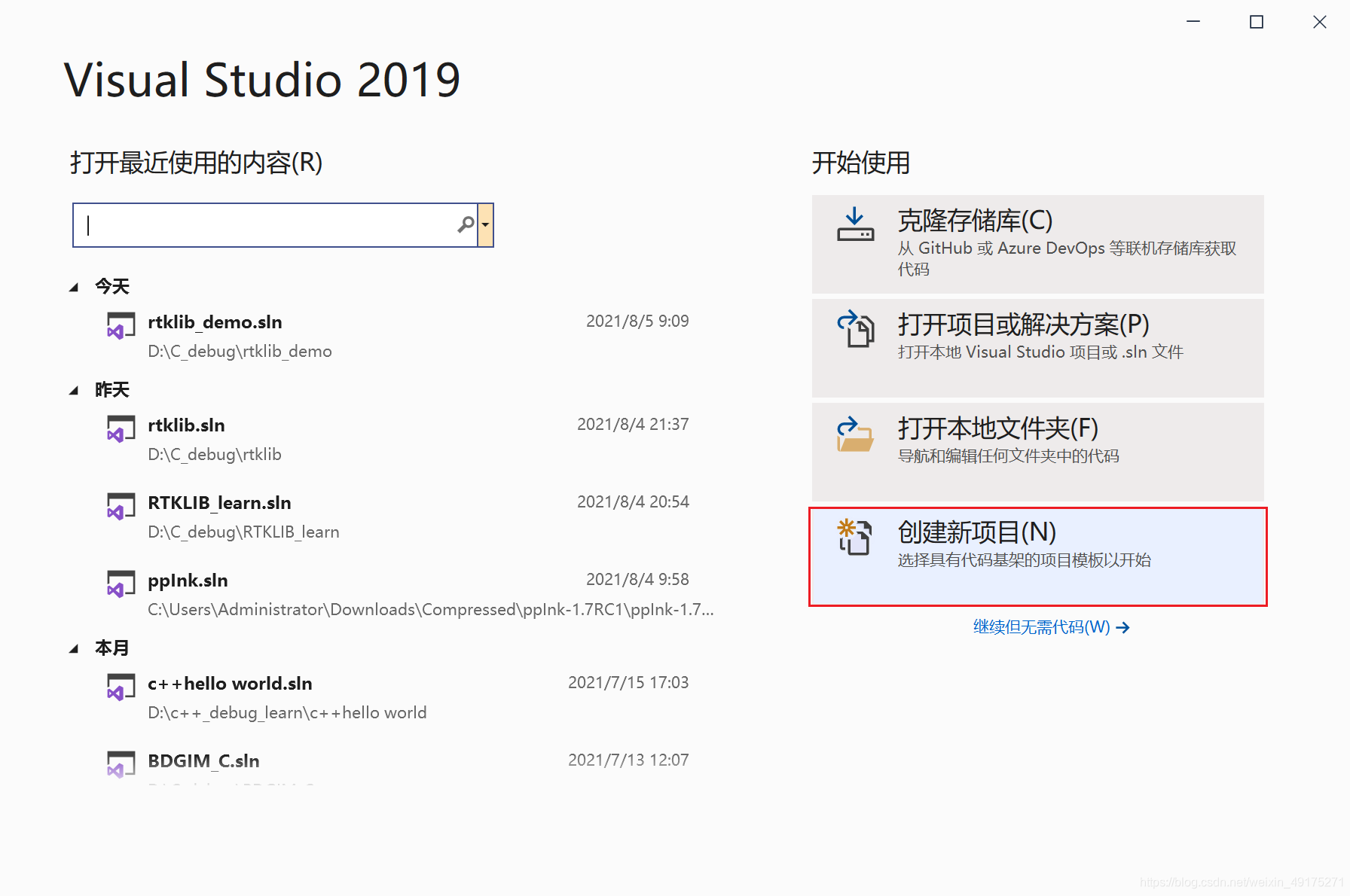The image size is (1350, 896).
Task: Click the timestamp 2021/7/15 17:03
Action: (x=628, y=683)
